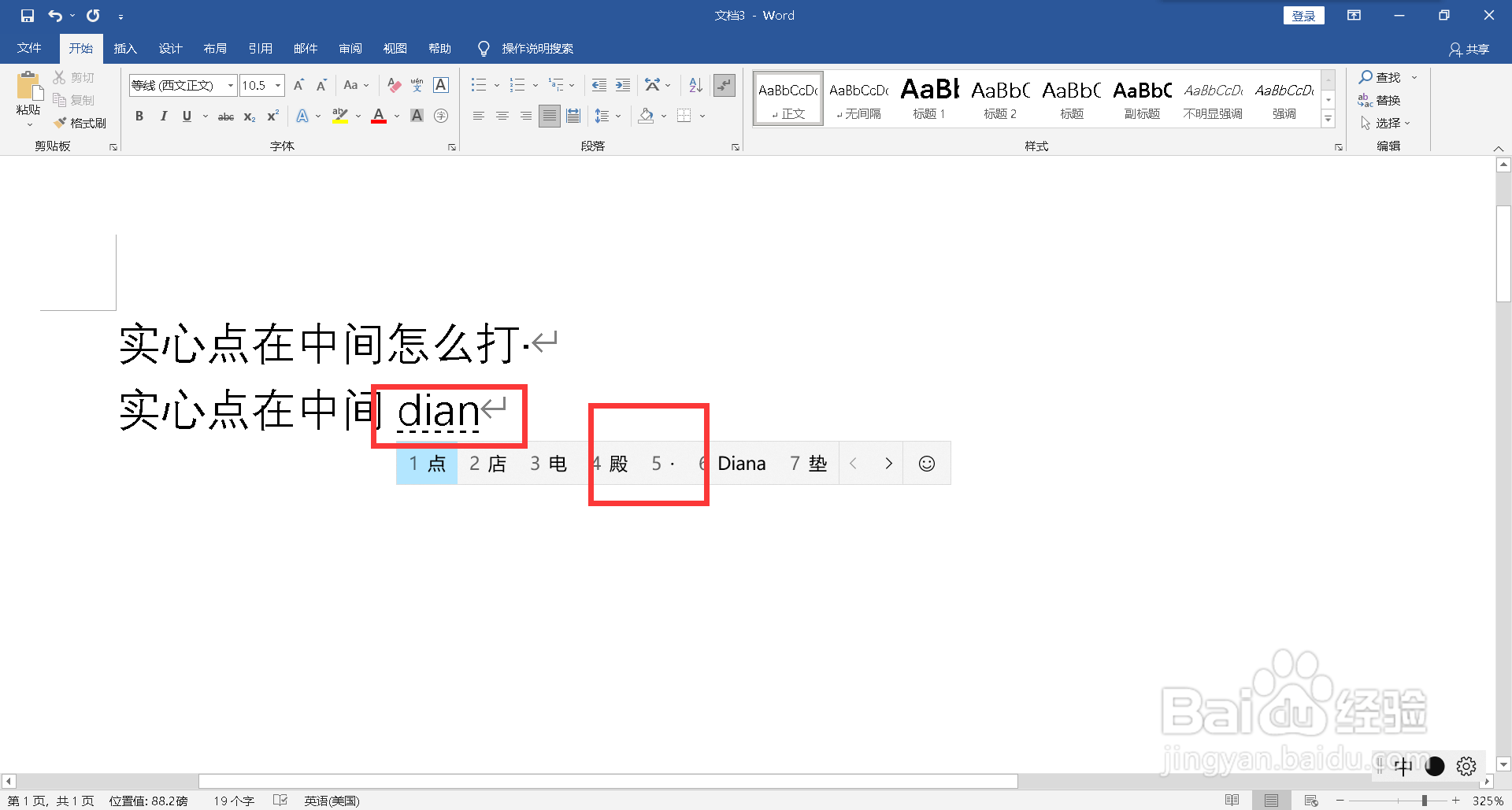This screenshot has height=810, width=1512.
Task: Toggle show/hide paragraph marks
Action: click(x=724, y=85)
